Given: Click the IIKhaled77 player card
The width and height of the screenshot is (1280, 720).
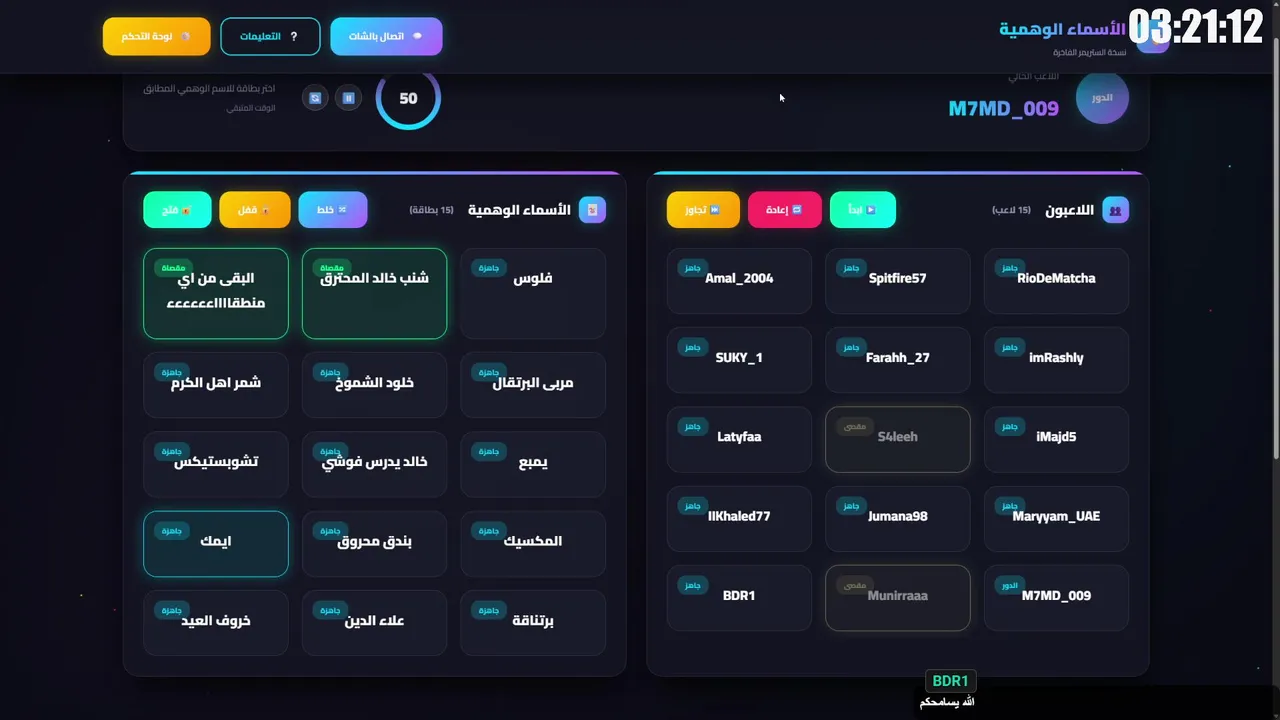Looking at the screenshot, I should [739, 519].
